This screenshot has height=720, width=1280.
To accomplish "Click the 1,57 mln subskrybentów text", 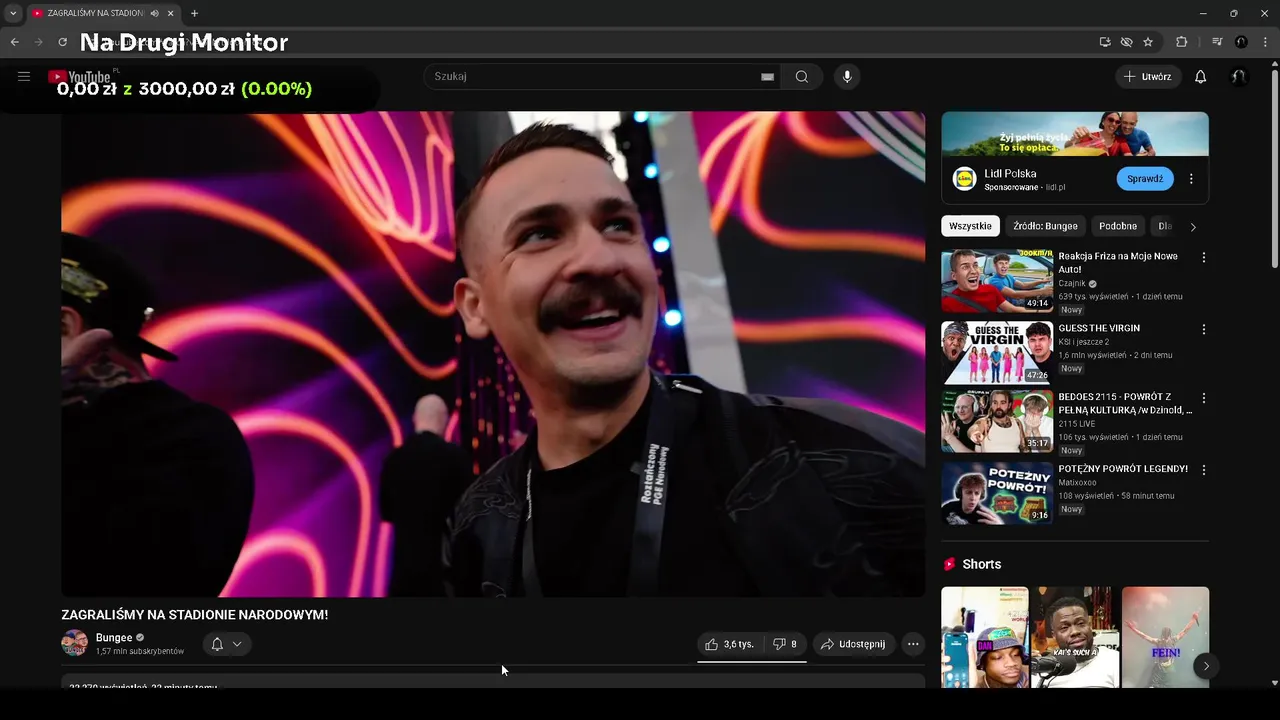I will 140,652.
